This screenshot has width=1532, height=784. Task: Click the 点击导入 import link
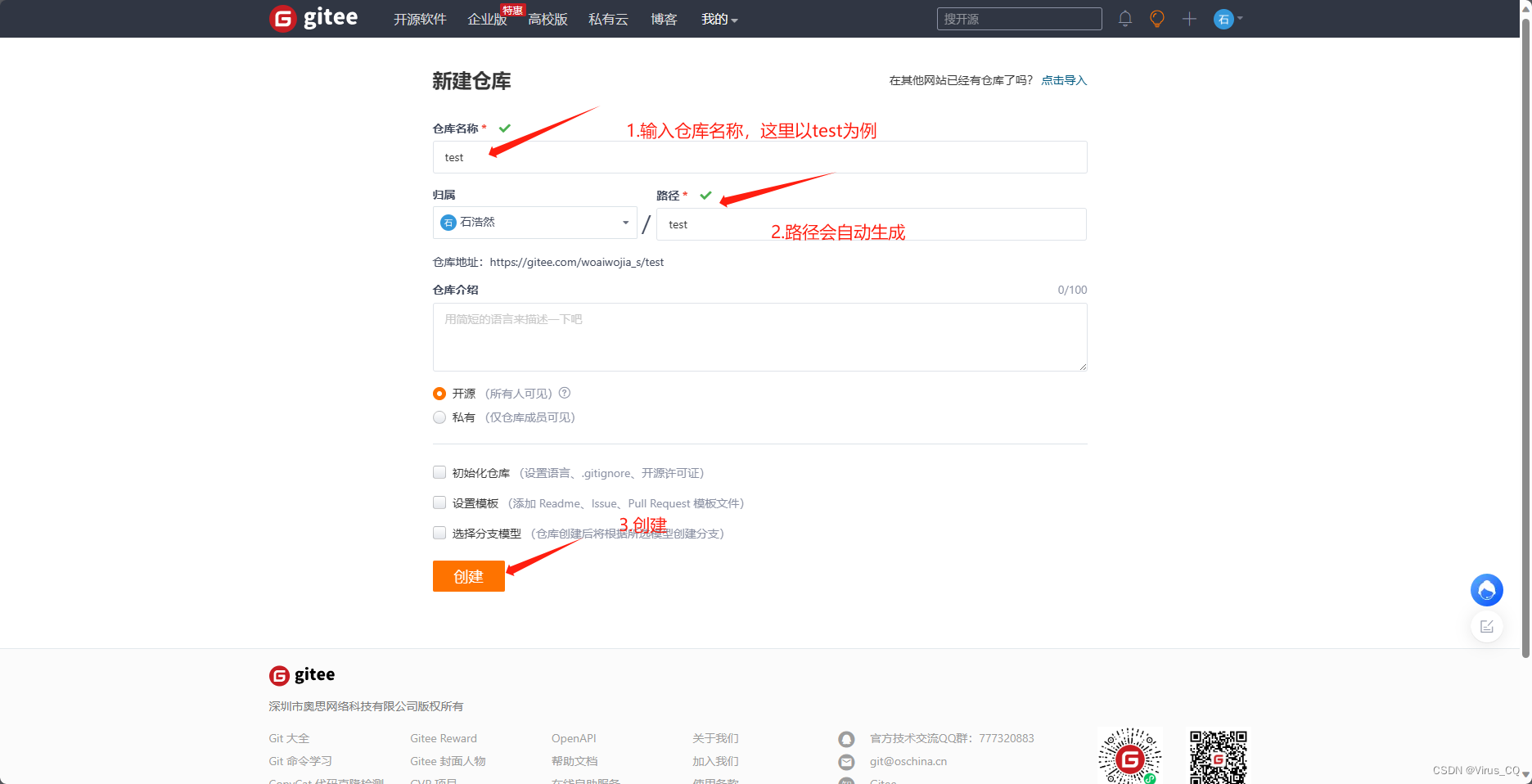pyautogui.click(x=1064, y=79)
